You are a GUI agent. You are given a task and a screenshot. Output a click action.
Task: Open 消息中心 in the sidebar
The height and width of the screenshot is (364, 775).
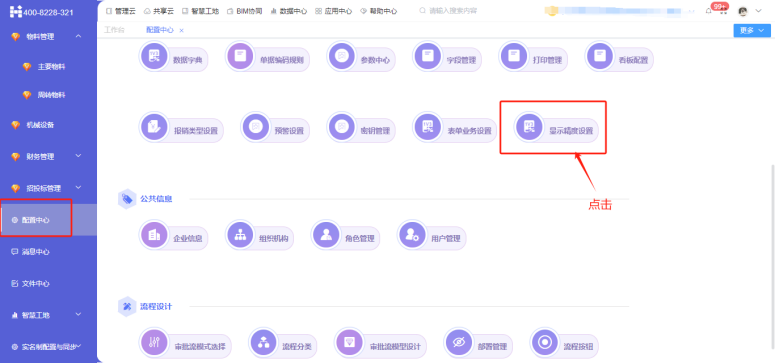36,252
